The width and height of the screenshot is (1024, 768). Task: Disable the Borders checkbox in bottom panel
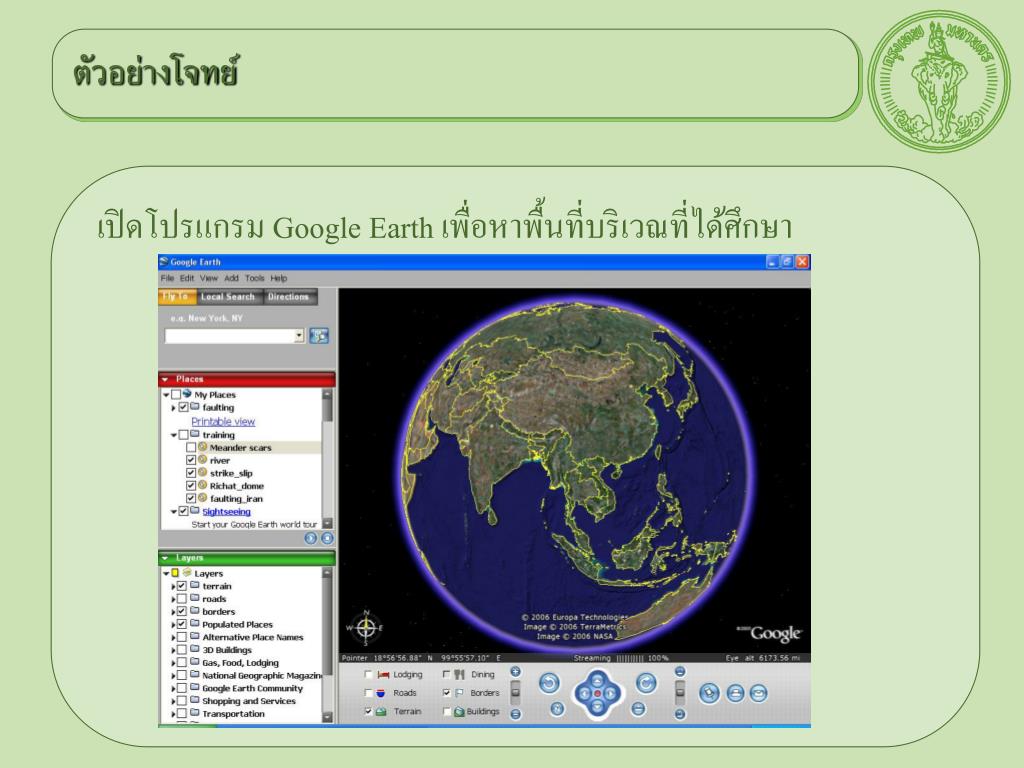coord(447,693)
